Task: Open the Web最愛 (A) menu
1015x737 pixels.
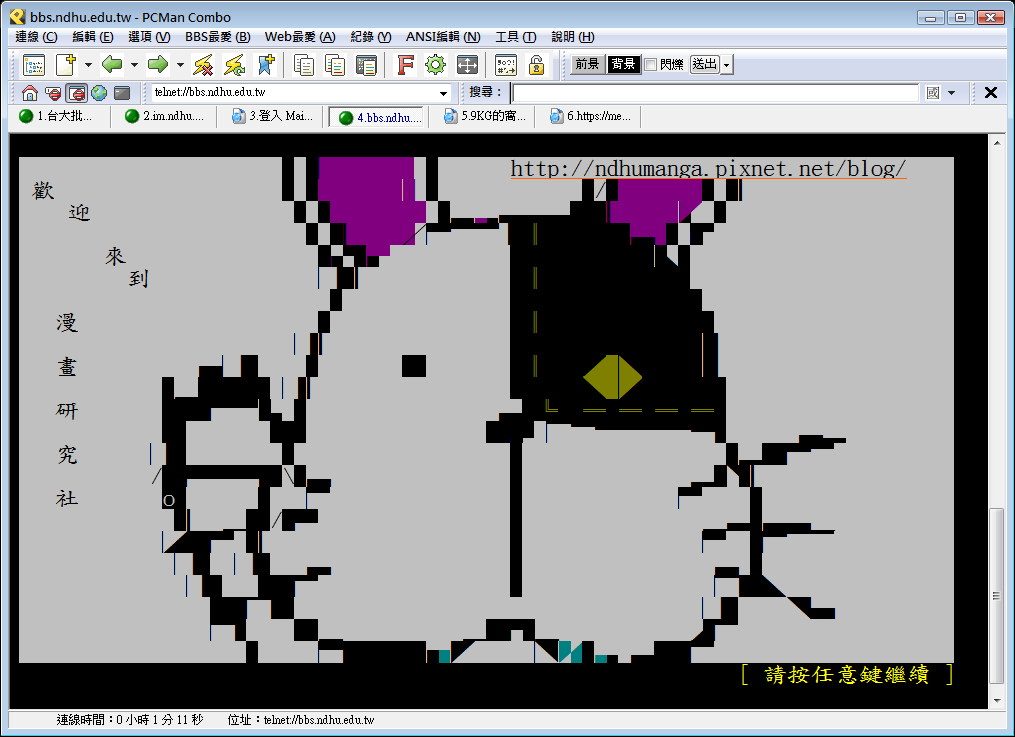Action: pyautogui.click(x=300, y=37)
